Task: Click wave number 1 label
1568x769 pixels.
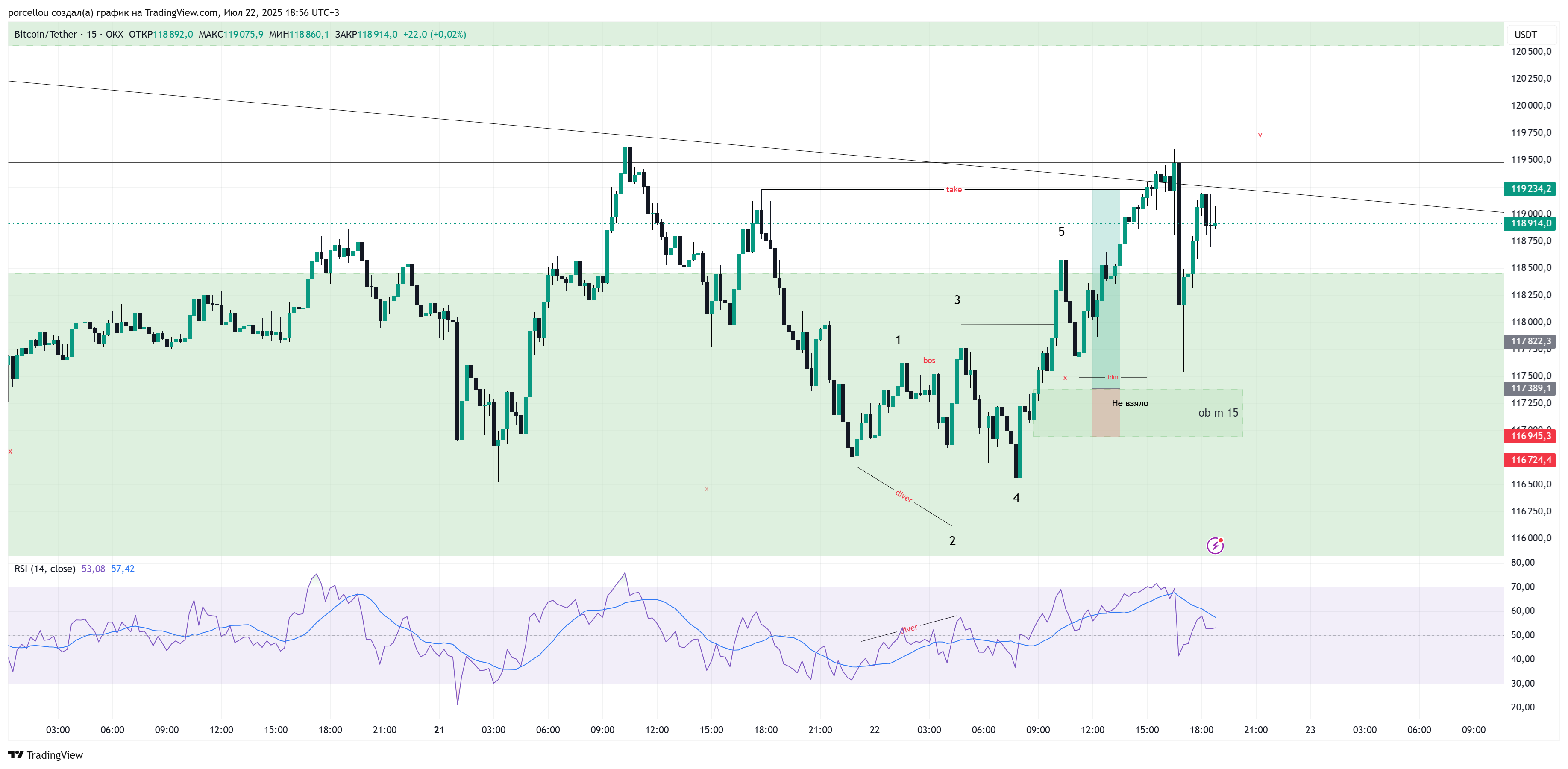Action: click(898, 340)
